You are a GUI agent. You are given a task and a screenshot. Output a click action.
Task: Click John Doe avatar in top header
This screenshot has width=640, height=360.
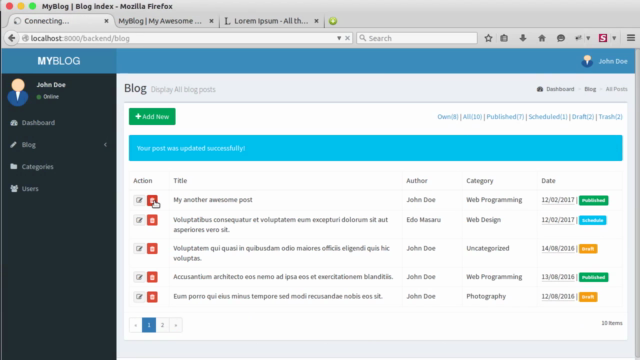(x=587, y=61)
